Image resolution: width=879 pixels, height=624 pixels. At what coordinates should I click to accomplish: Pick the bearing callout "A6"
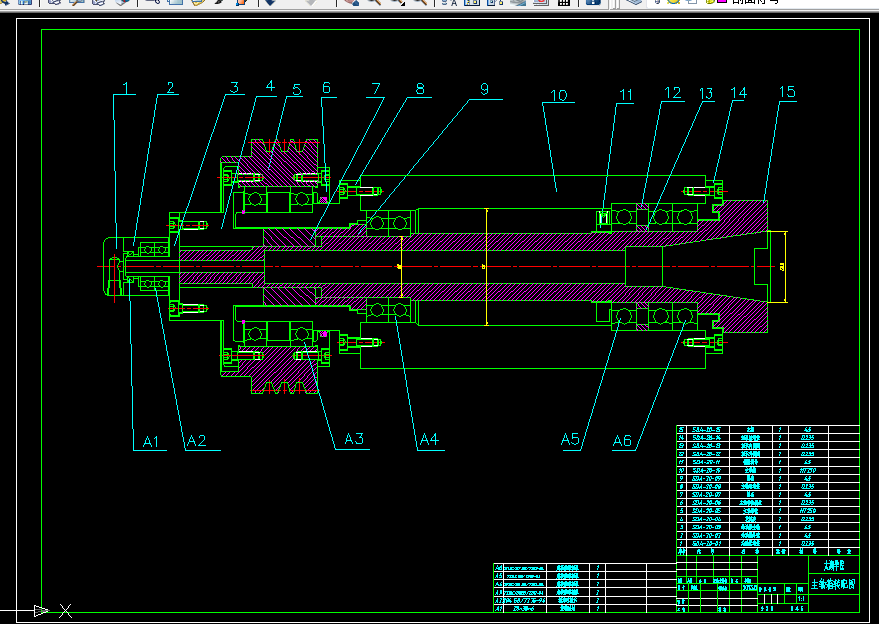[x=622, y=441]
